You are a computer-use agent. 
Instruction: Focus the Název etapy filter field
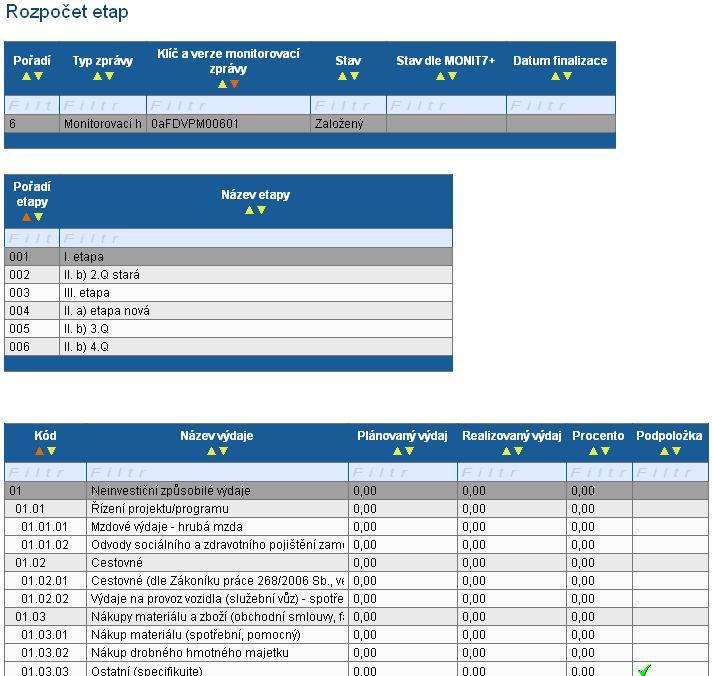click(256, 238)
